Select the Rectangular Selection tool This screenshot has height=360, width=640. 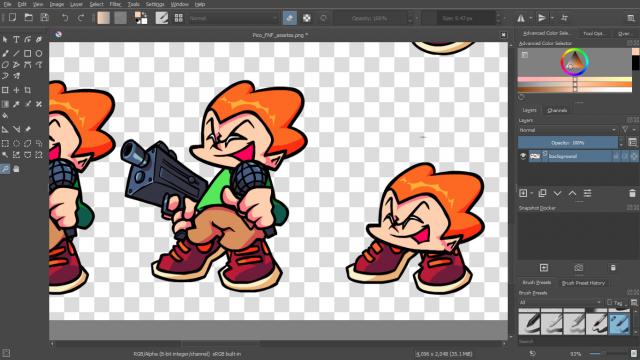point(5,143)
